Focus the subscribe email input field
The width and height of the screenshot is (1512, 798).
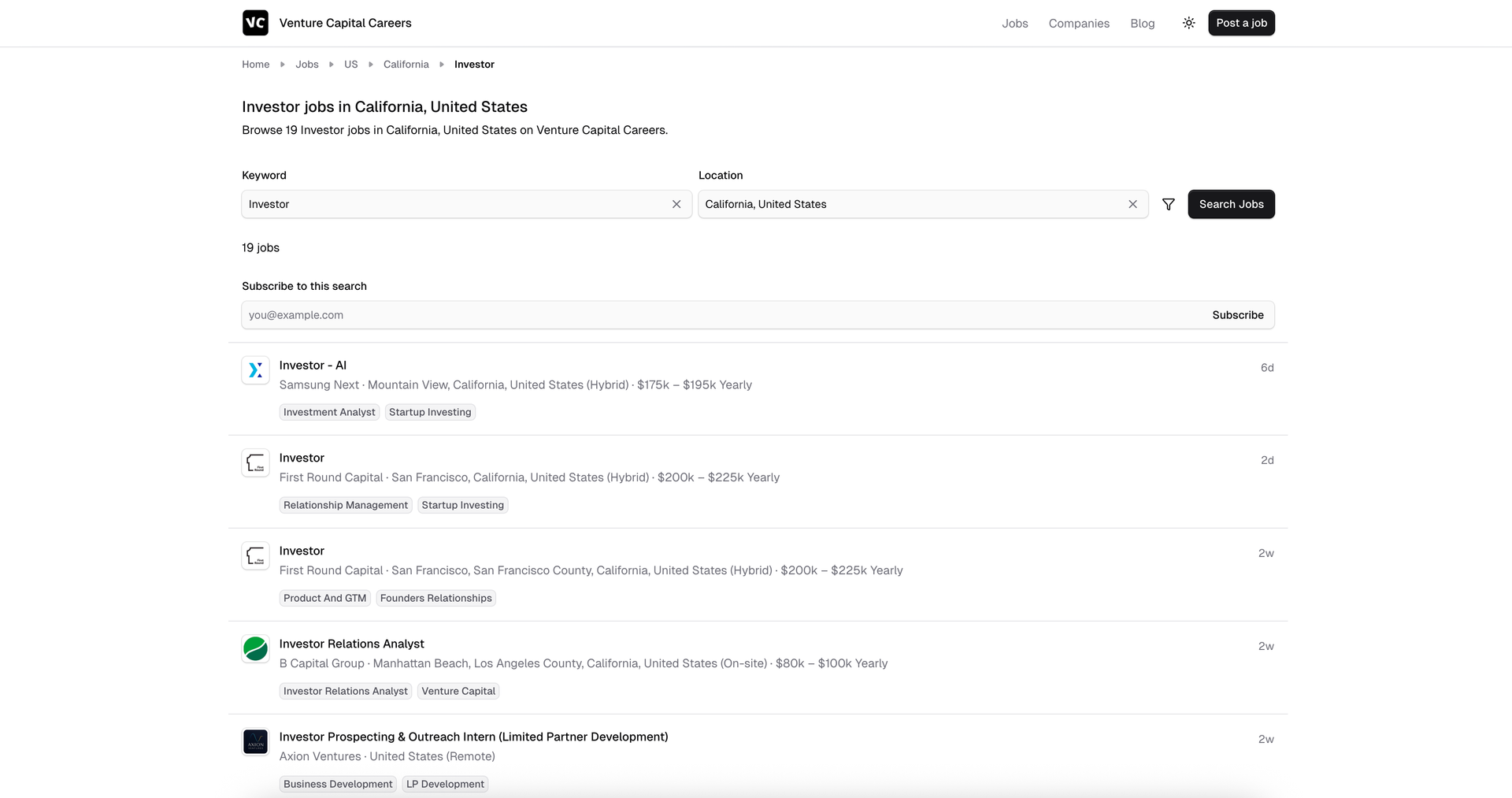coord(709,315)
